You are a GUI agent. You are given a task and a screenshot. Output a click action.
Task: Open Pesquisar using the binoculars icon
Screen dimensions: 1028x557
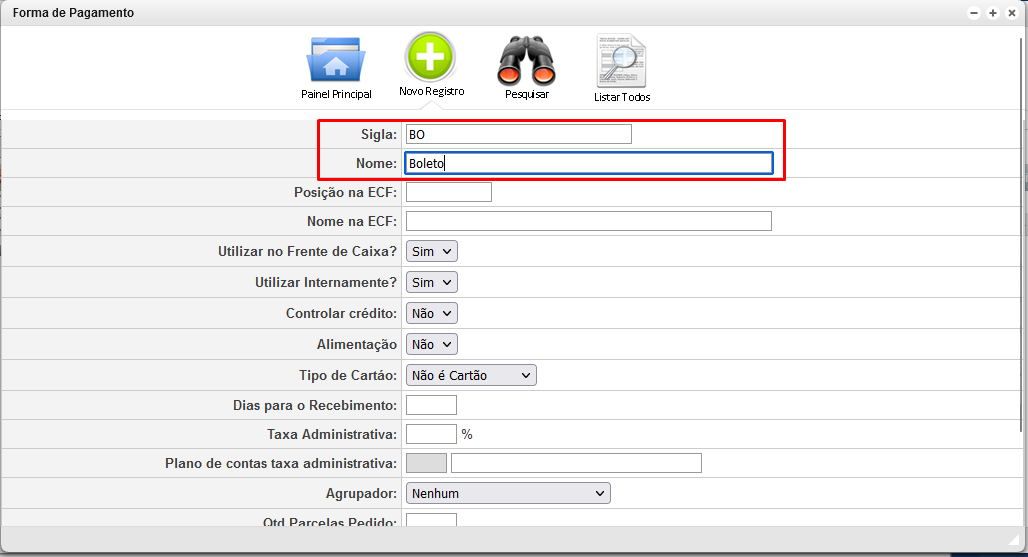point(526,61)
